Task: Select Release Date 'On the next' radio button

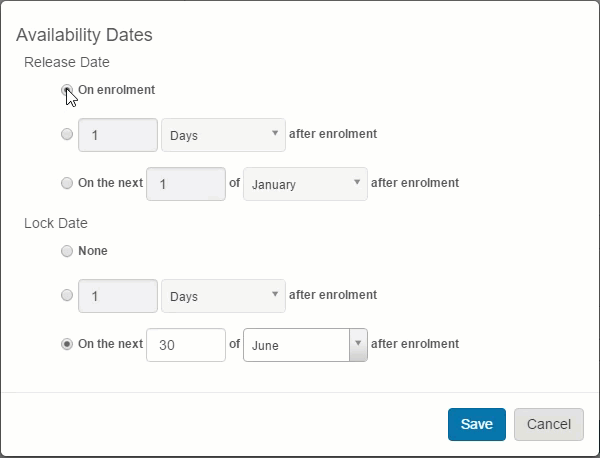Action: [x=67, y=183]
